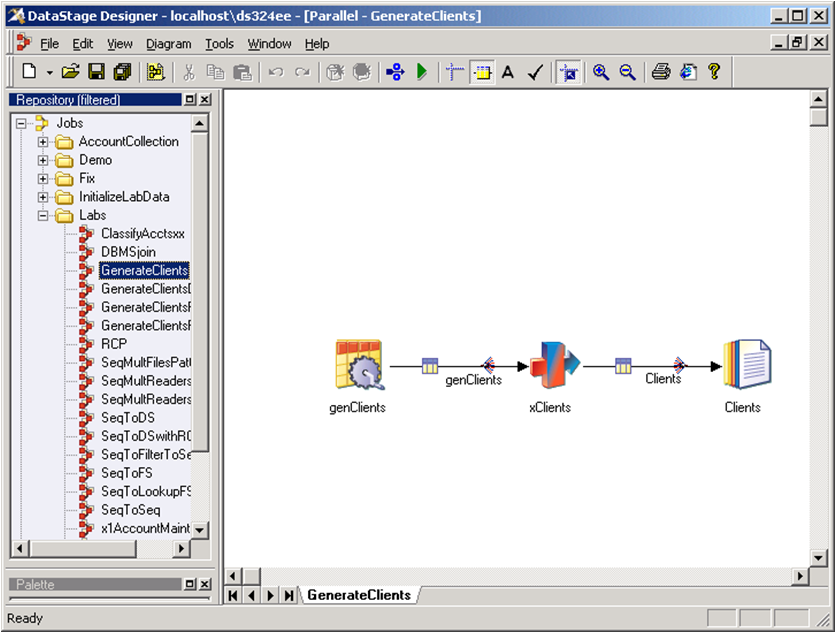Open the Diagram menu
The image size is (836, 633).
point(168,44)
